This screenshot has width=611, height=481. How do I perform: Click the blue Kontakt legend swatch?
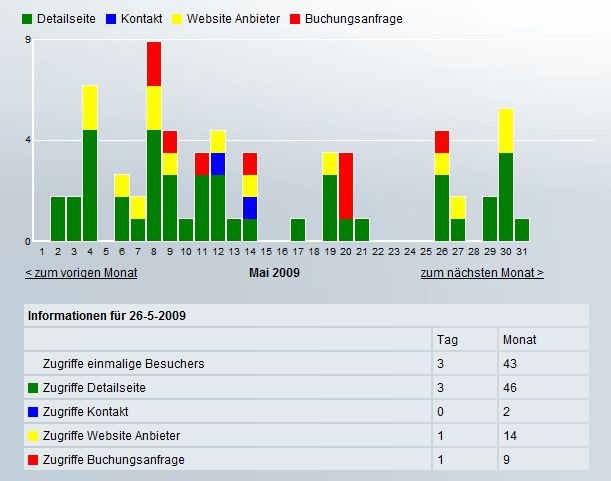click(x=111, y=19)
